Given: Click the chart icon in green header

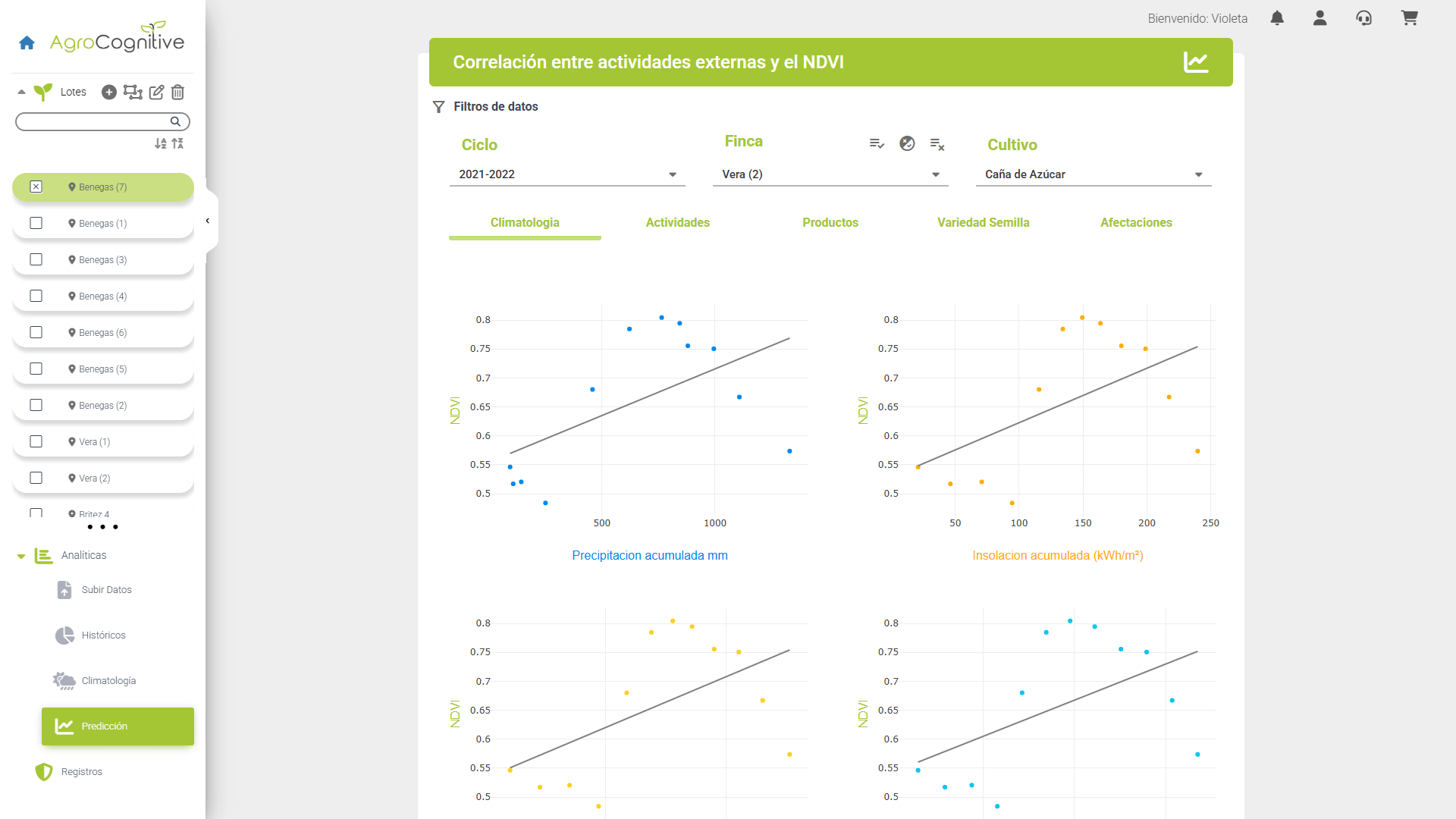Looking at the screenshot, I should [x=1196, y=62].
